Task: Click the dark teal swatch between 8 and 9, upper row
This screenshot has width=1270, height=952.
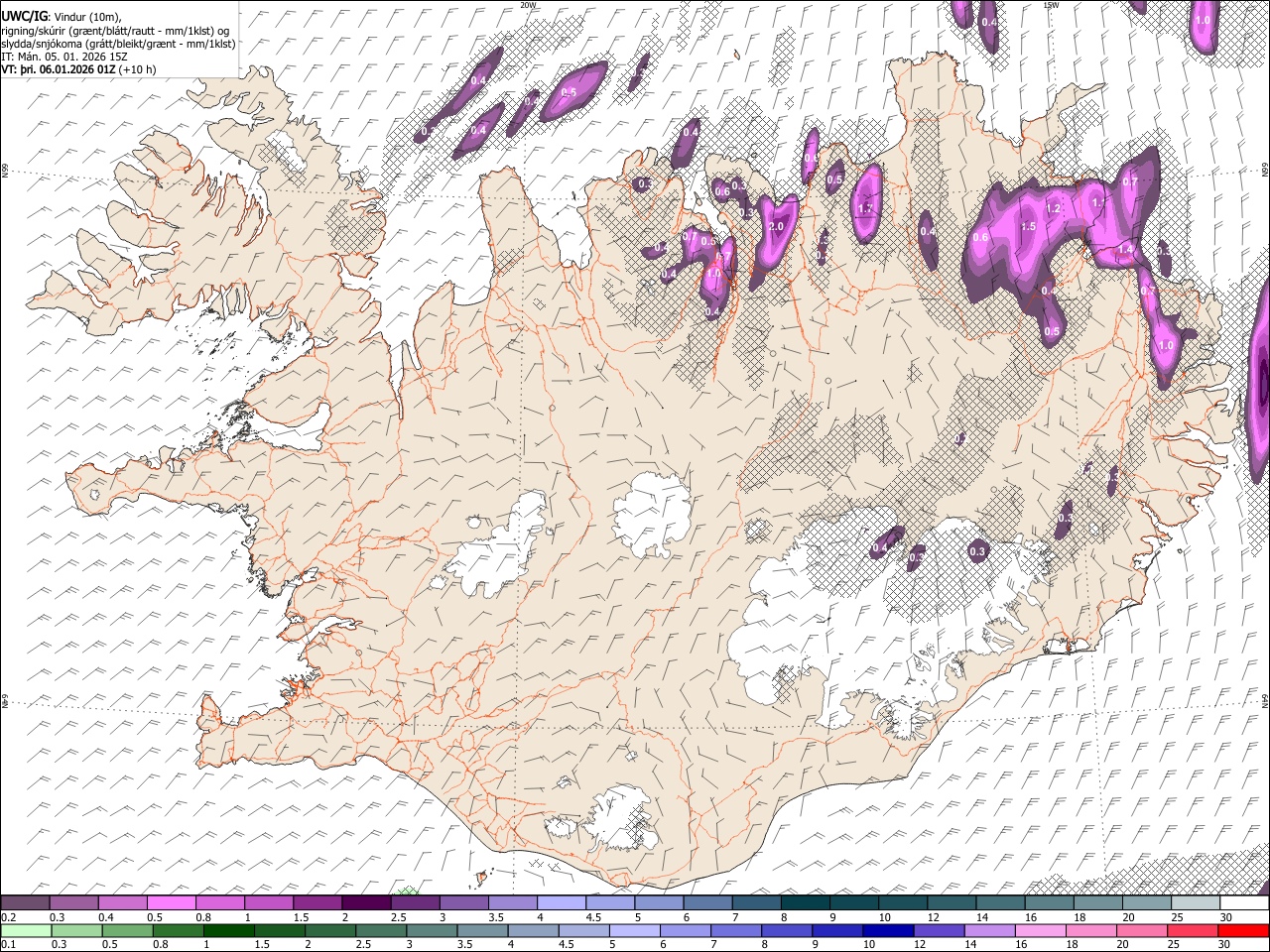Action: 805,902
